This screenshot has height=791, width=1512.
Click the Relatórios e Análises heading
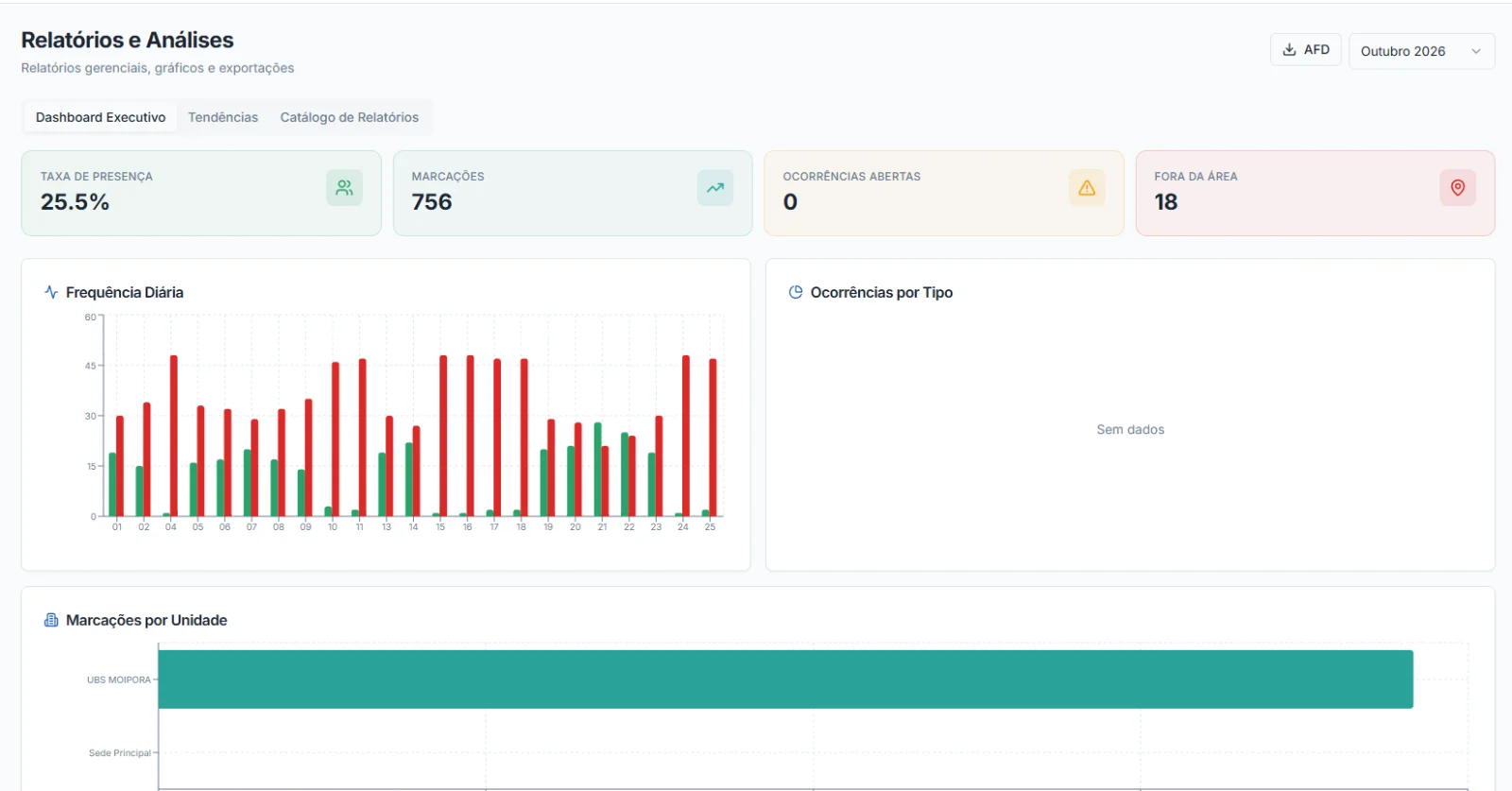(128, 40)
